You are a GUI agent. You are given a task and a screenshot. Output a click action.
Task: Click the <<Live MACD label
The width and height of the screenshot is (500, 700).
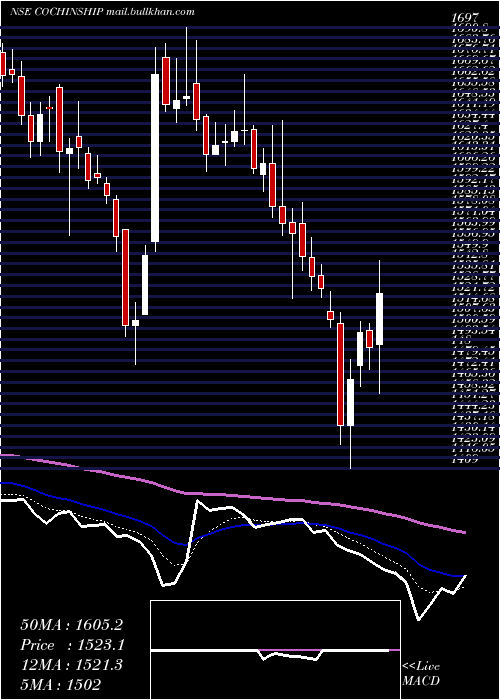421,674
